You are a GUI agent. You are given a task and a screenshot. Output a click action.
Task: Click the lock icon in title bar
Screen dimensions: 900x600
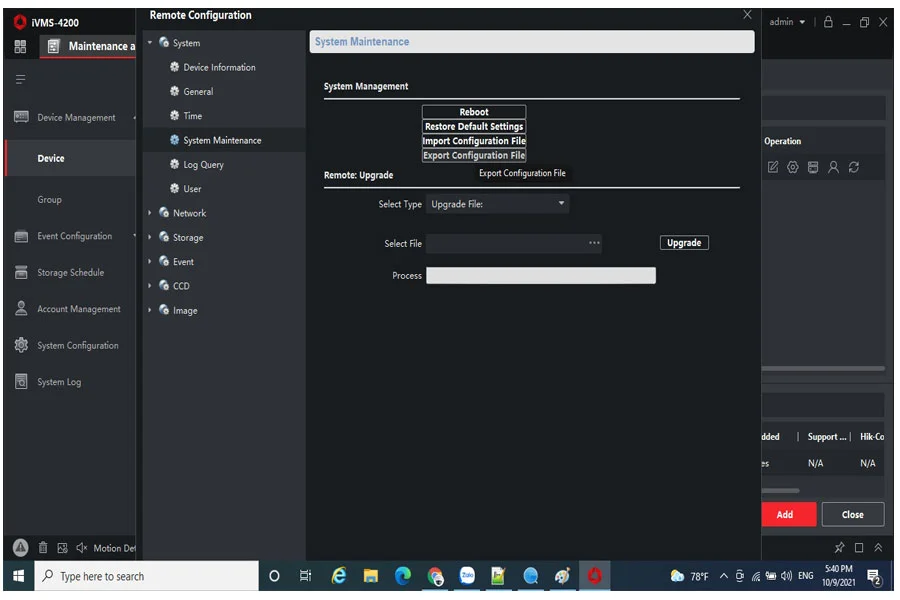point(828,22)
